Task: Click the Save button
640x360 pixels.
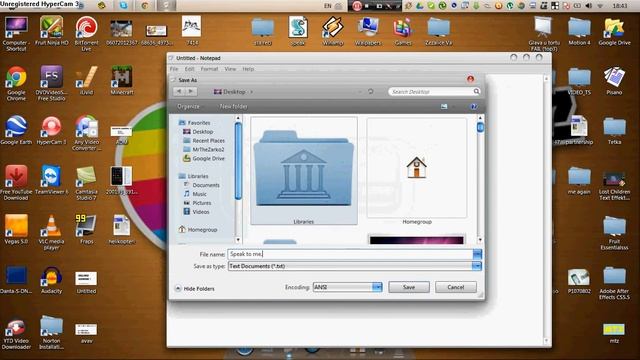Action: point(409,287)
